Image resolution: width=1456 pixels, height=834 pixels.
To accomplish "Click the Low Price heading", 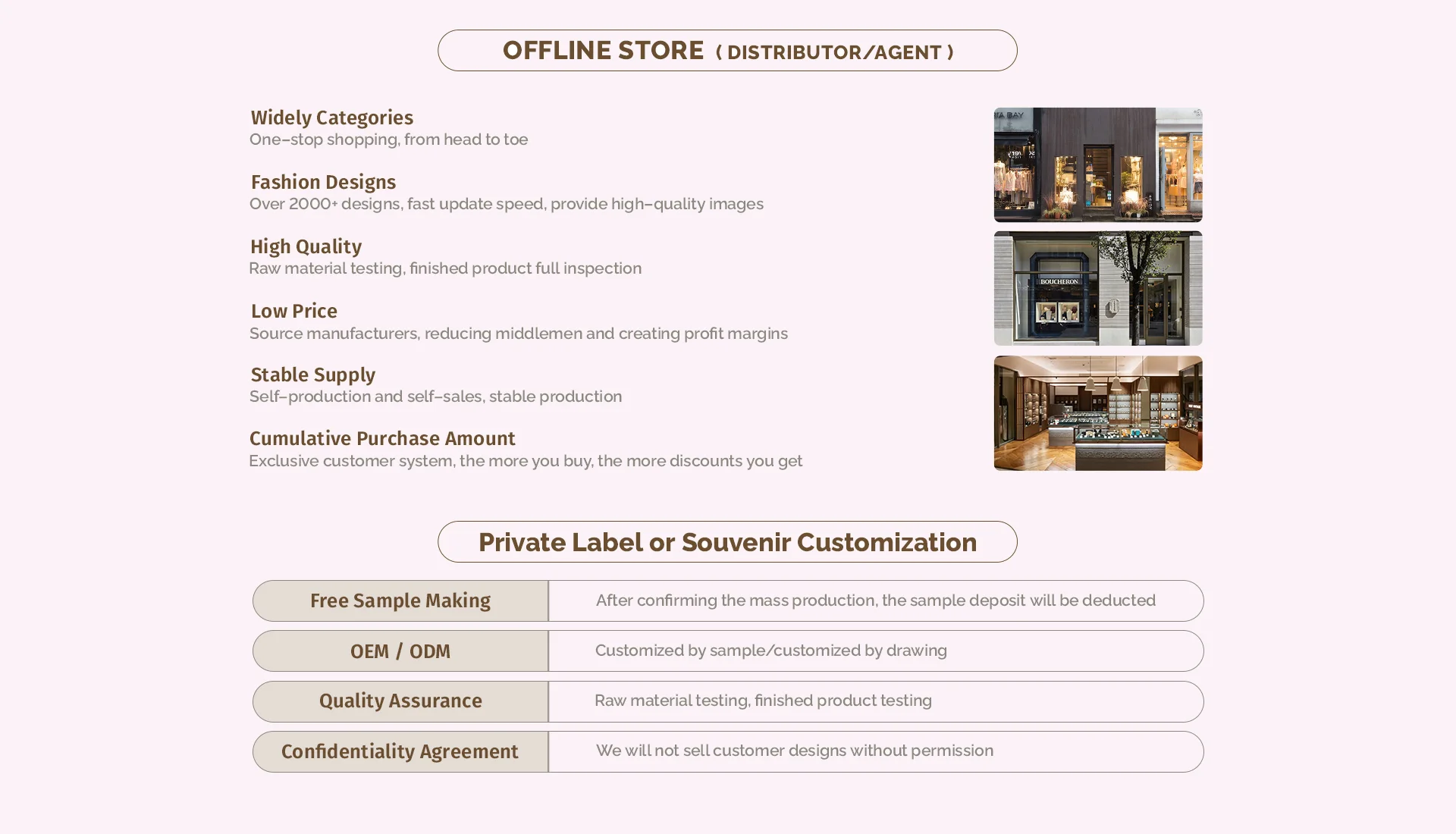I will pyautogui.click(x=293, y=311).
